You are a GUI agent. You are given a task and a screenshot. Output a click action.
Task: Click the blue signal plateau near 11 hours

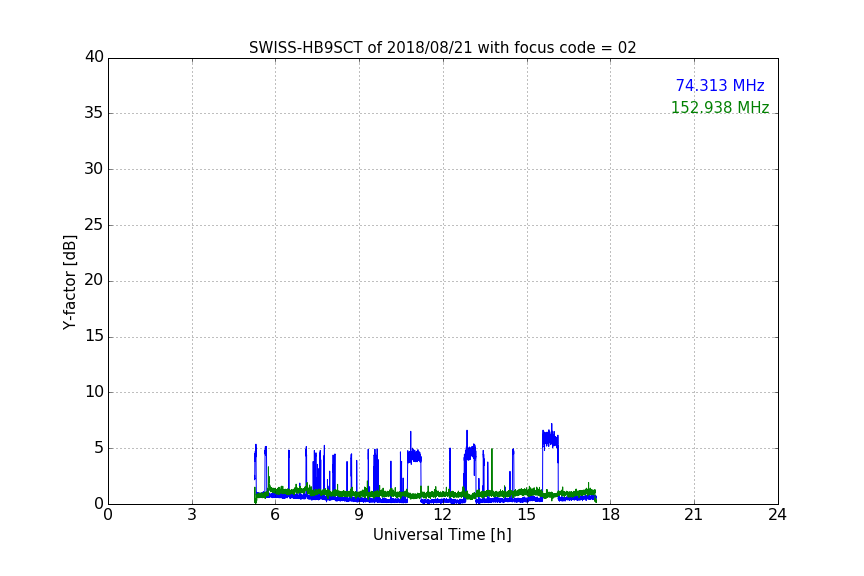pyautogui.click(x=414, y=456)
